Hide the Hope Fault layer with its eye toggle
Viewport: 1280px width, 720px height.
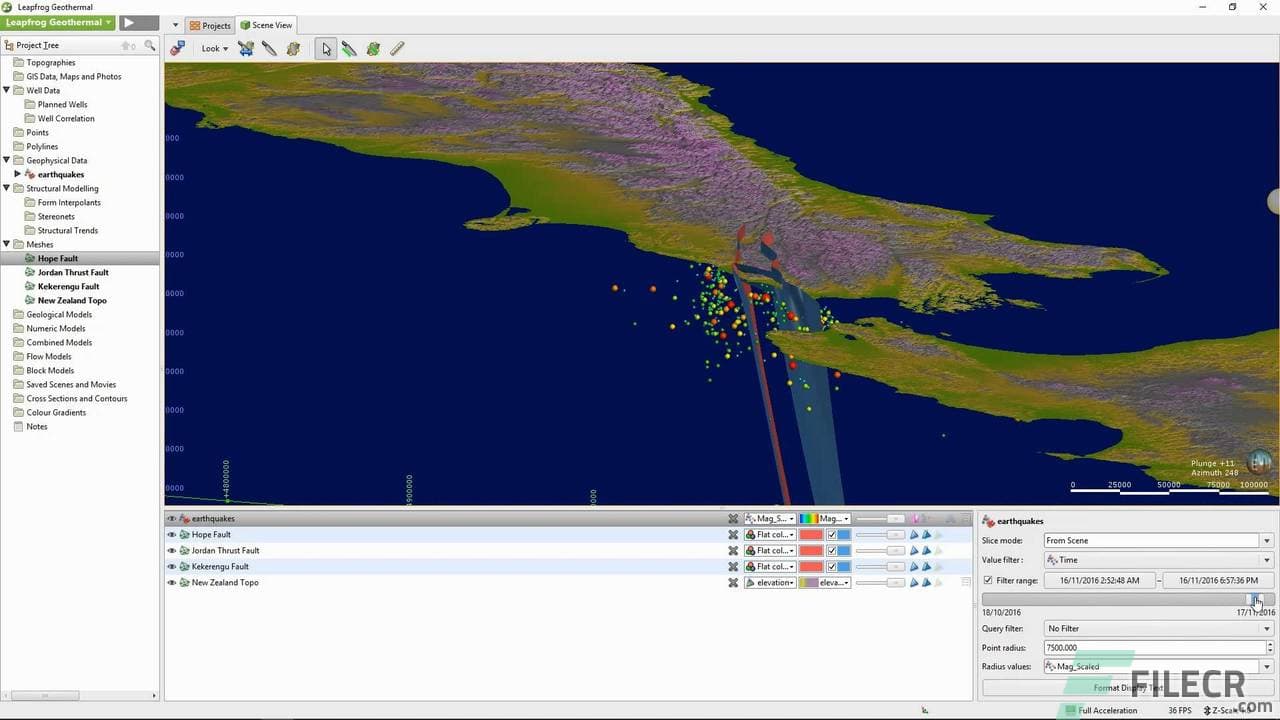coord(171,534)
